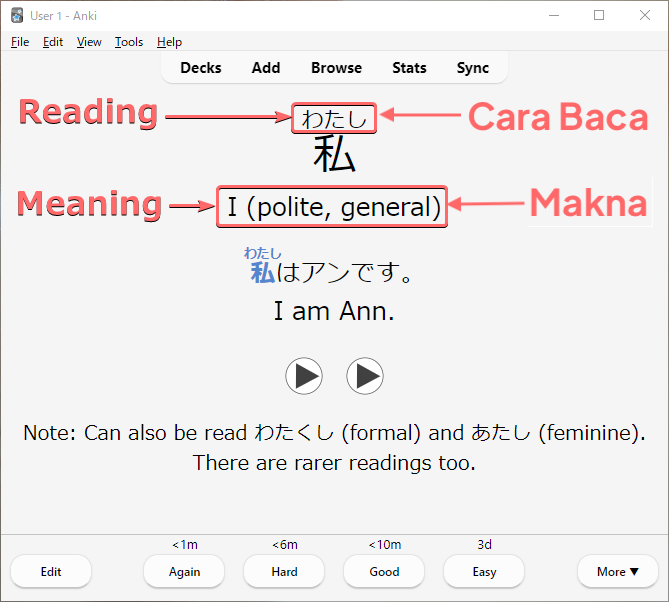Open the More dropdown menu

pos(617,572)
